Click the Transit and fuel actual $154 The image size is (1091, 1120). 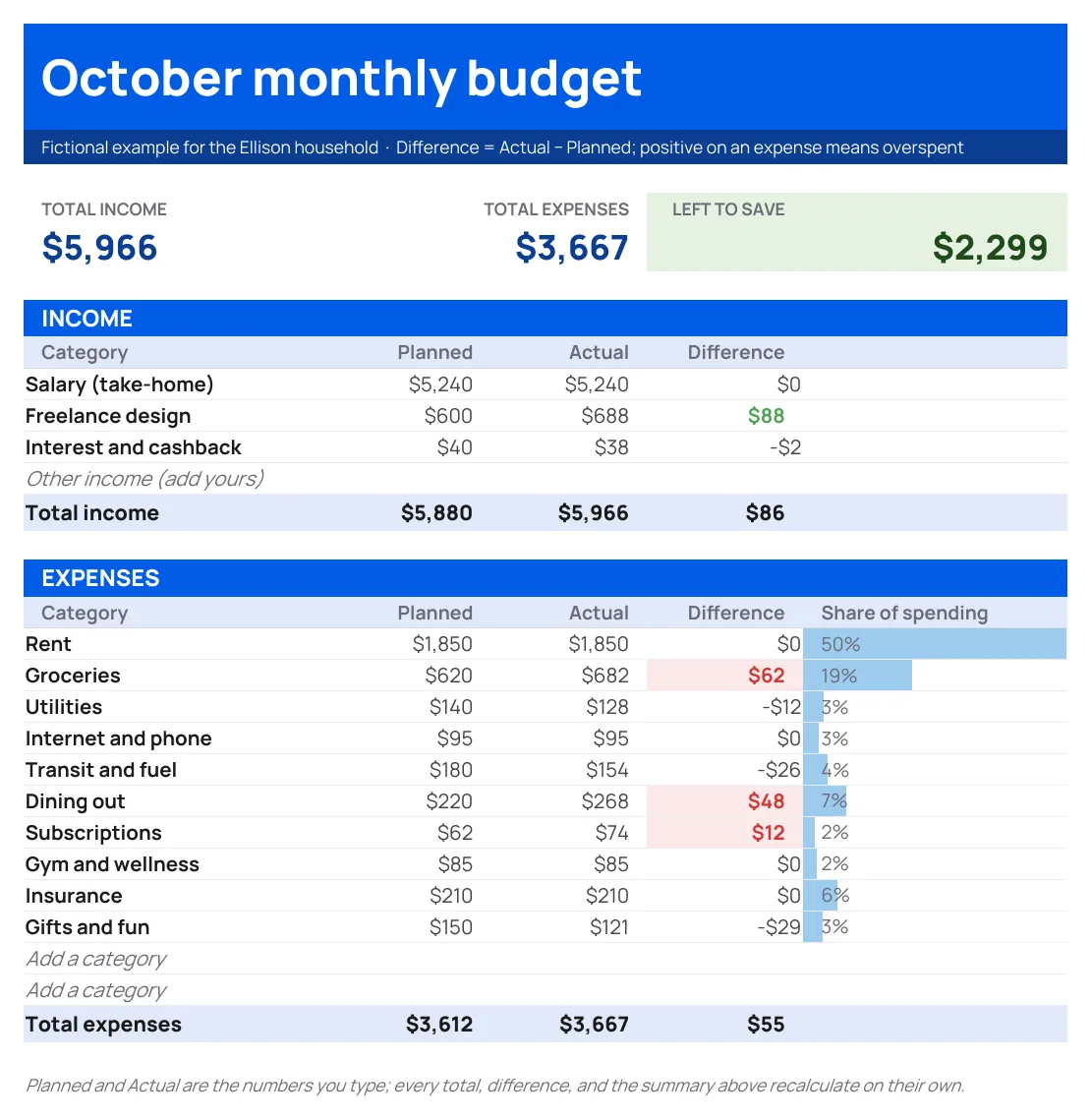(606, 770)
